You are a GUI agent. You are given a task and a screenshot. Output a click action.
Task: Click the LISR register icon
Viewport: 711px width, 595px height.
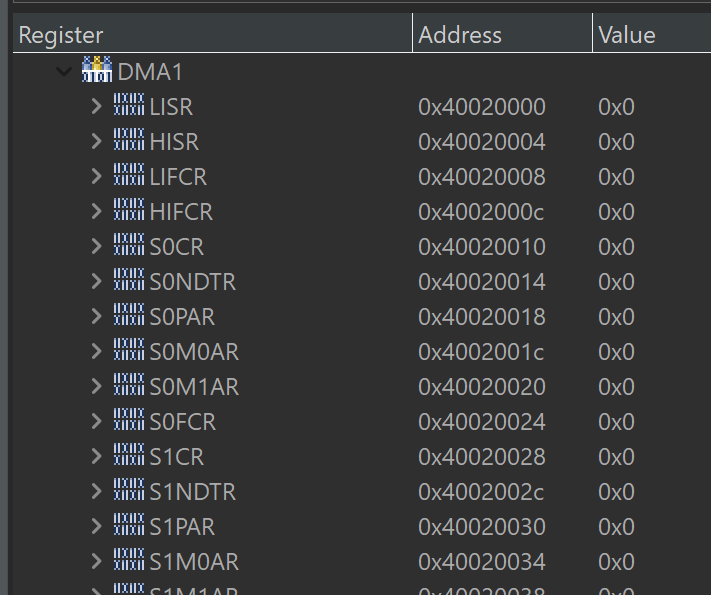click(x=129, y=104)
